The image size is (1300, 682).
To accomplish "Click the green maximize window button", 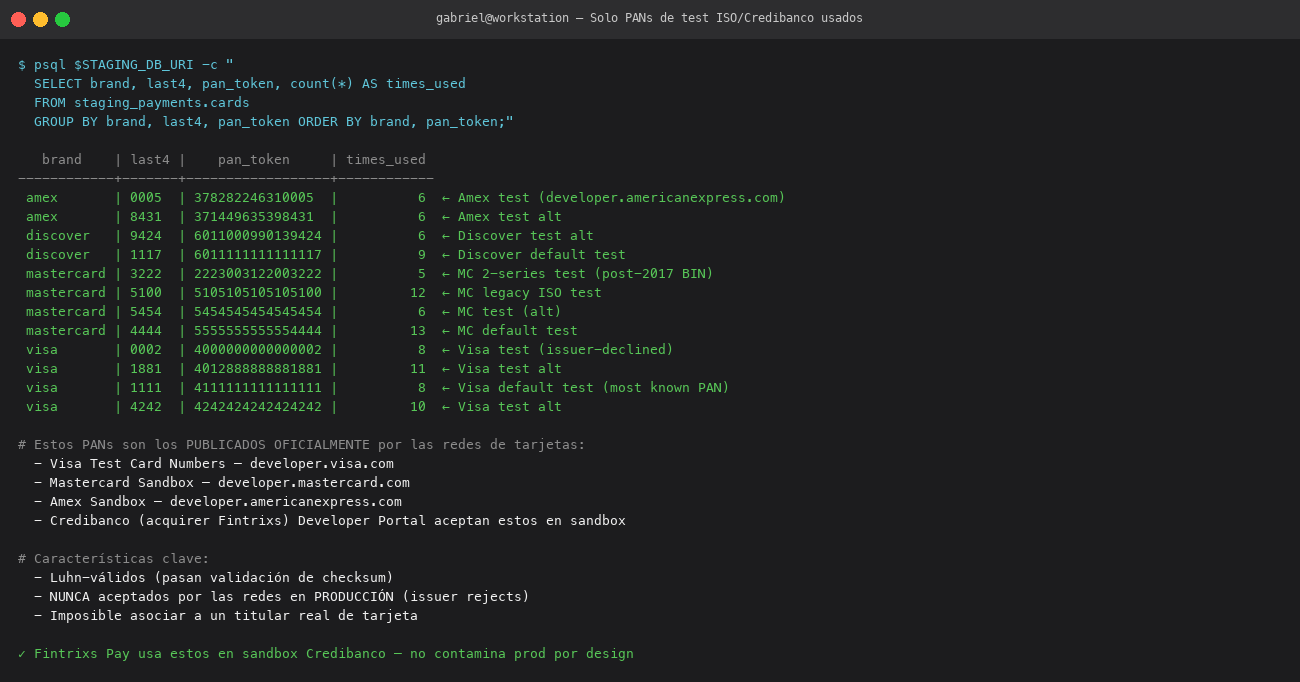I will pyautogui.click(x=62, y=19).
